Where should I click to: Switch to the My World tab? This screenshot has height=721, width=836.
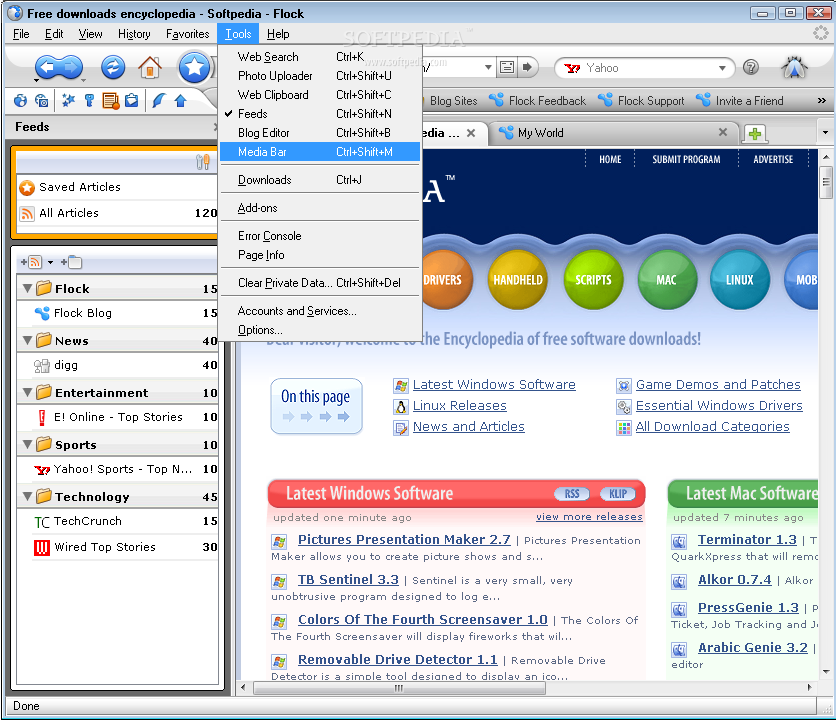[x=612, y=133]
